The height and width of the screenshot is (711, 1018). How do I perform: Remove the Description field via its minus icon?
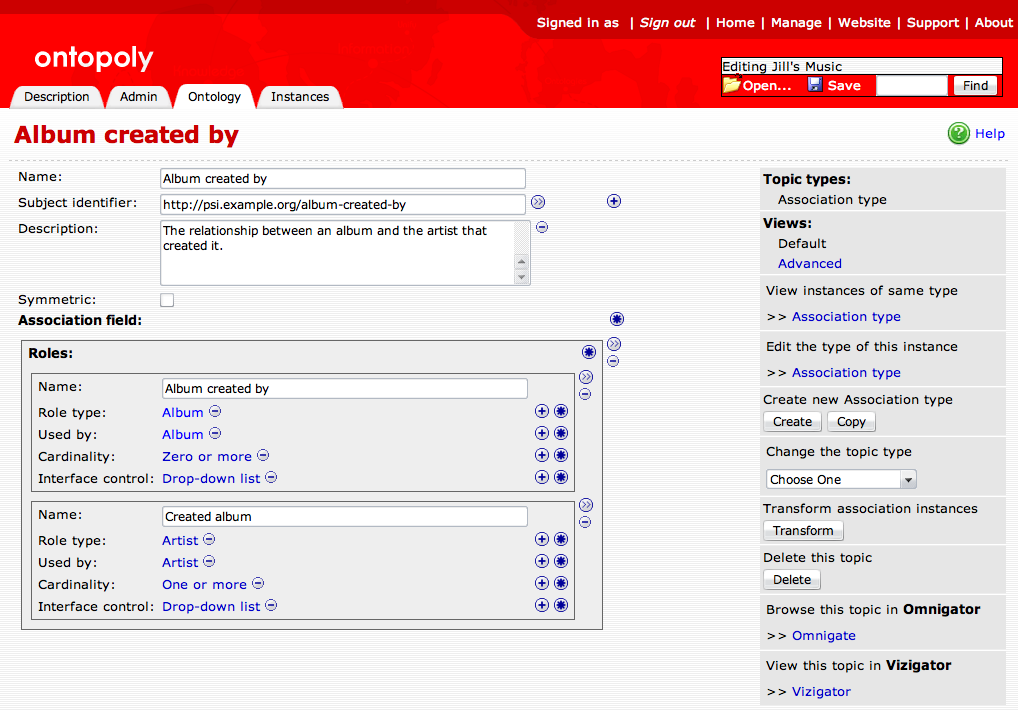coord(541,227)
